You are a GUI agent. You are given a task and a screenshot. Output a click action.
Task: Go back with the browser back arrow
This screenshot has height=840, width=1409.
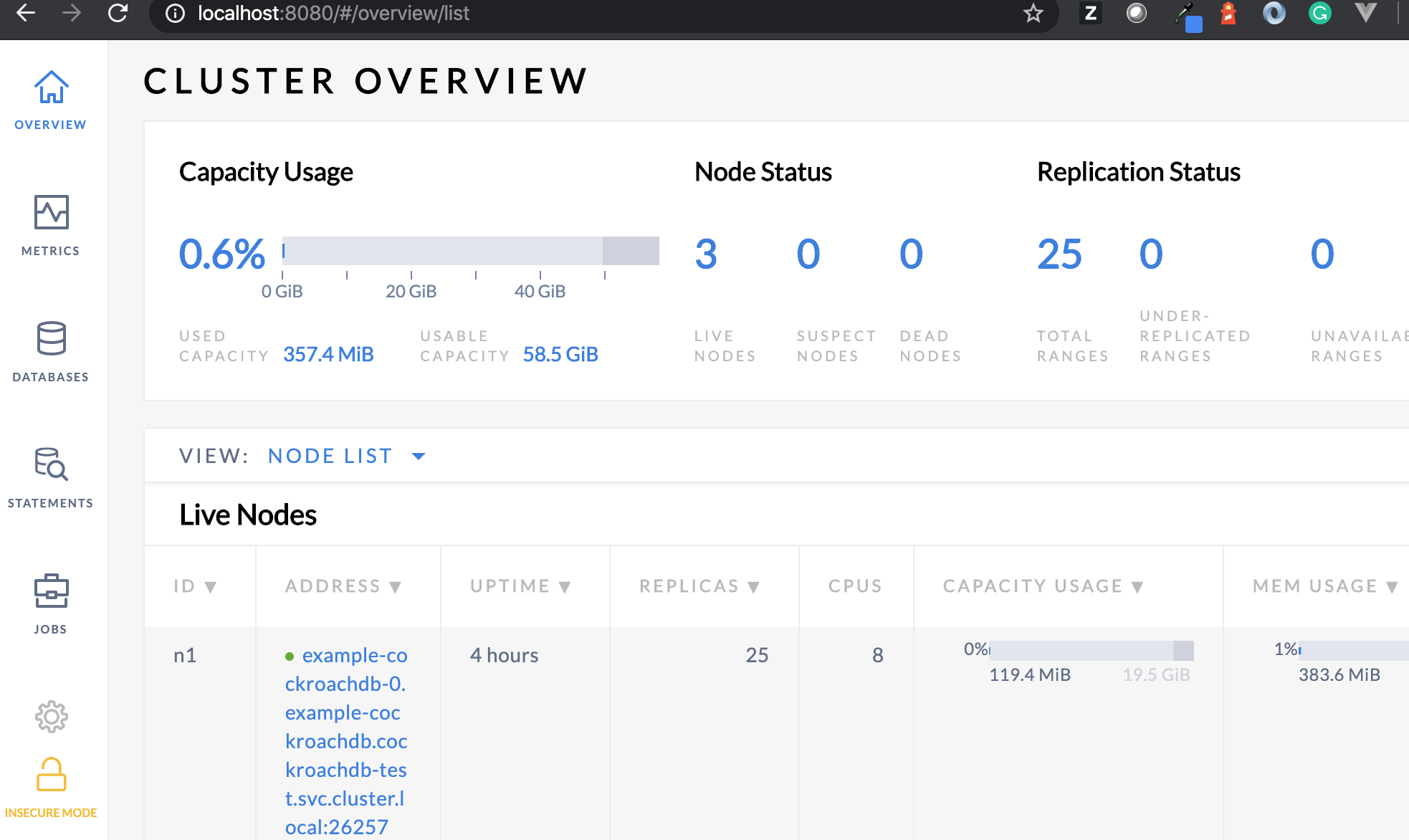pos(26,13)
